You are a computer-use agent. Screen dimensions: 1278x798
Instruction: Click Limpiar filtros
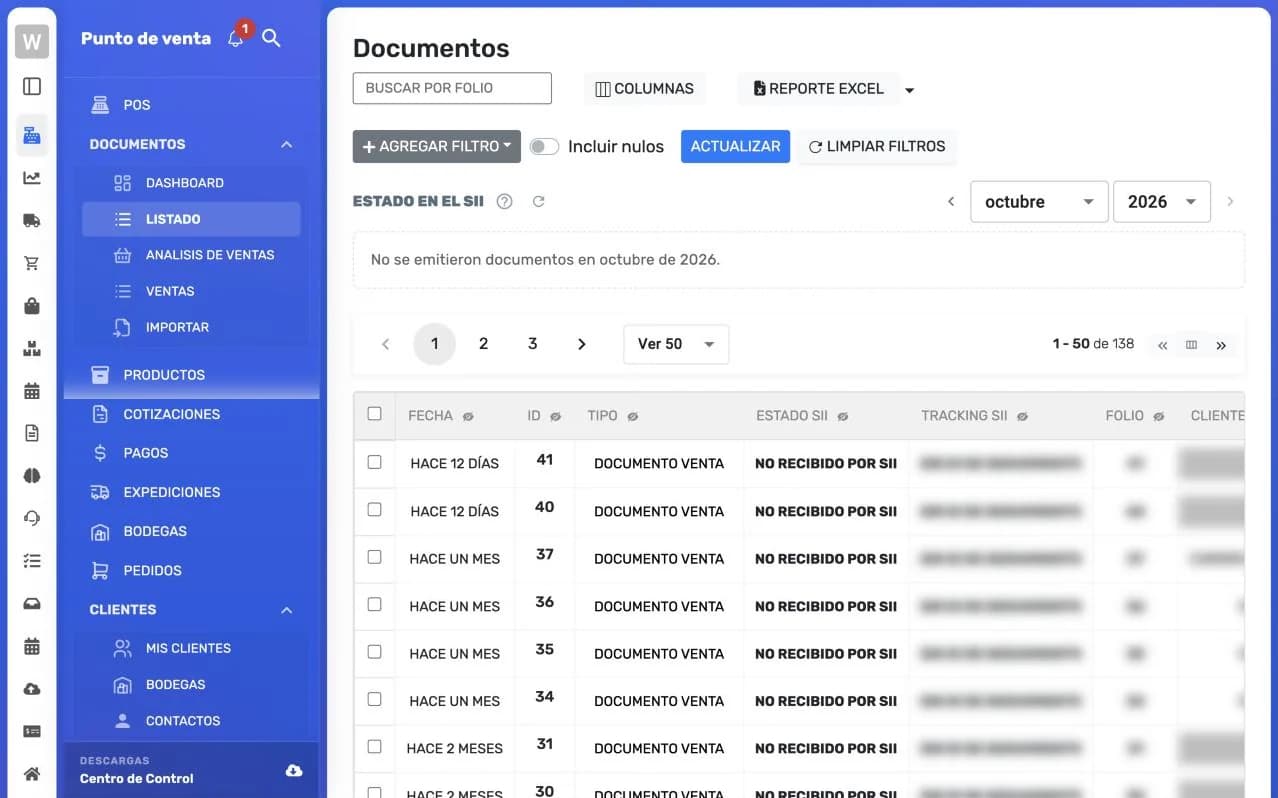pyautogui.click(x=876, y=146)
